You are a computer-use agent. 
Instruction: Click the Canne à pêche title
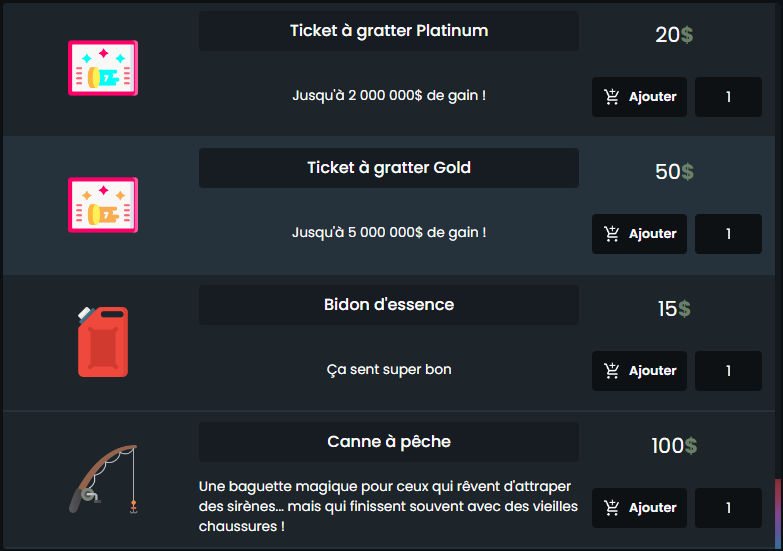pos(389,442)
